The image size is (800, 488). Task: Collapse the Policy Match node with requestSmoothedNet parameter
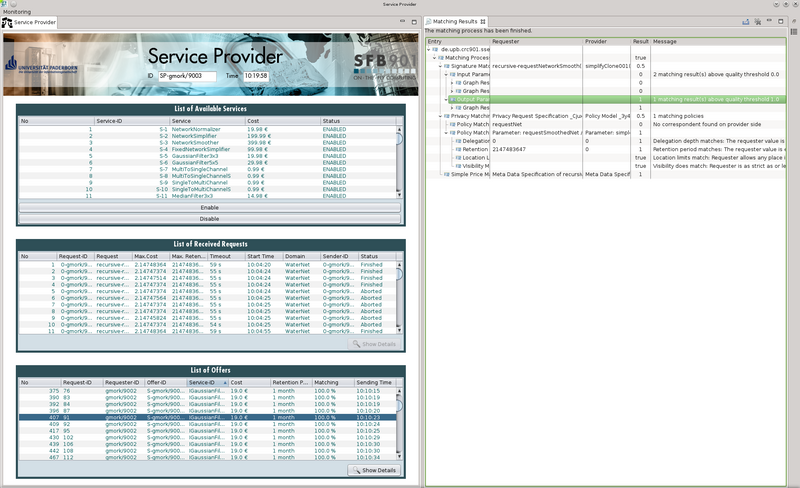point(446,133)
